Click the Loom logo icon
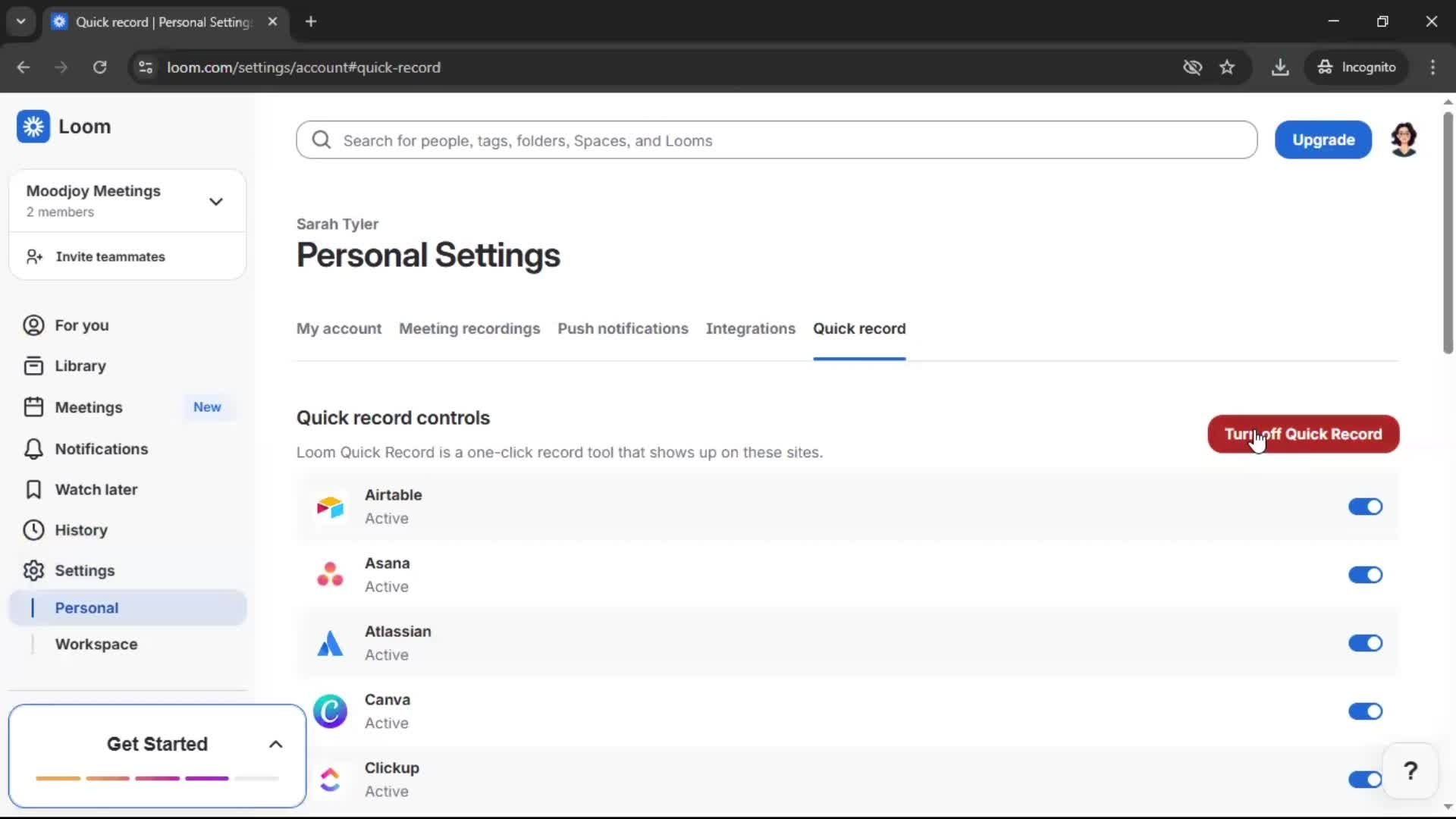1456x819 pixels. pos(33,126)
